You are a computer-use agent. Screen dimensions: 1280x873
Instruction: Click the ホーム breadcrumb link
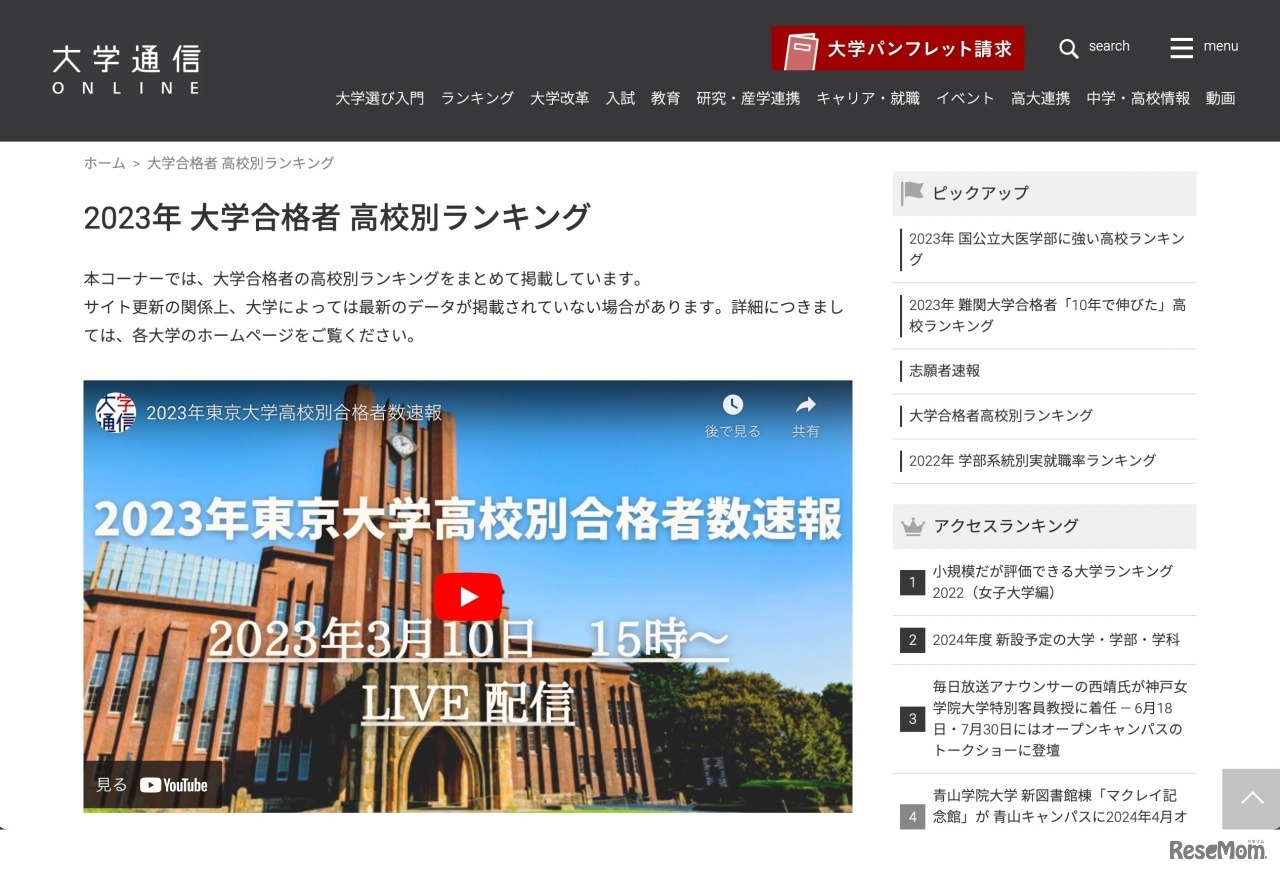104,162
